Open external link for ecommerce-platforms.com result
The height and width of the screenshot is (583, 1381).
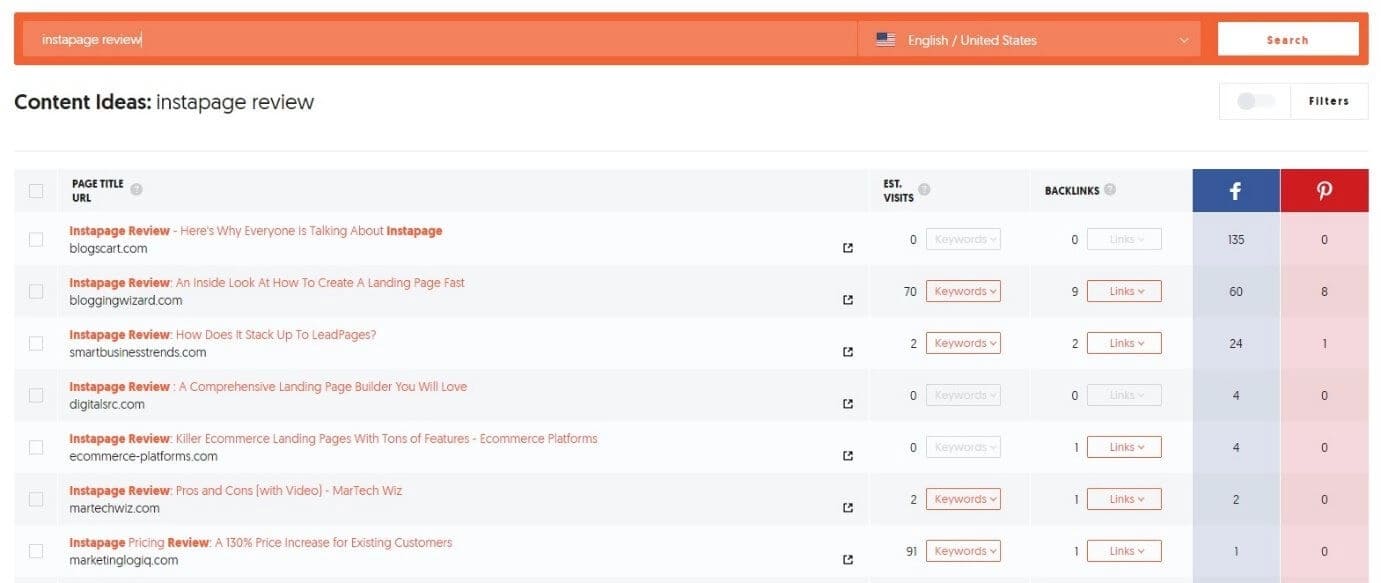click(848, 456)
